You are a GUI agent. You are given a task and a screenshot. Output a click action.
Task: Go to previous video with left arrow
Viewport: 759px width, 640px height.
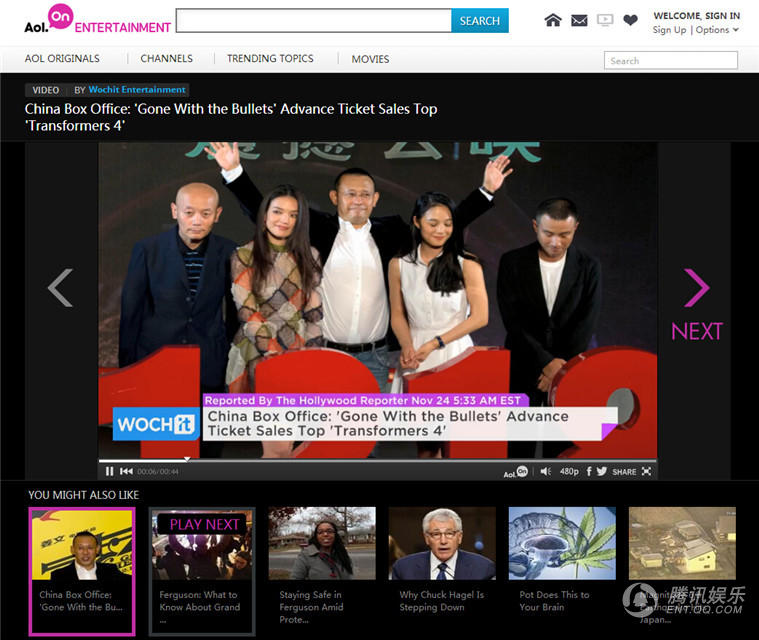[x=61, y=288]
